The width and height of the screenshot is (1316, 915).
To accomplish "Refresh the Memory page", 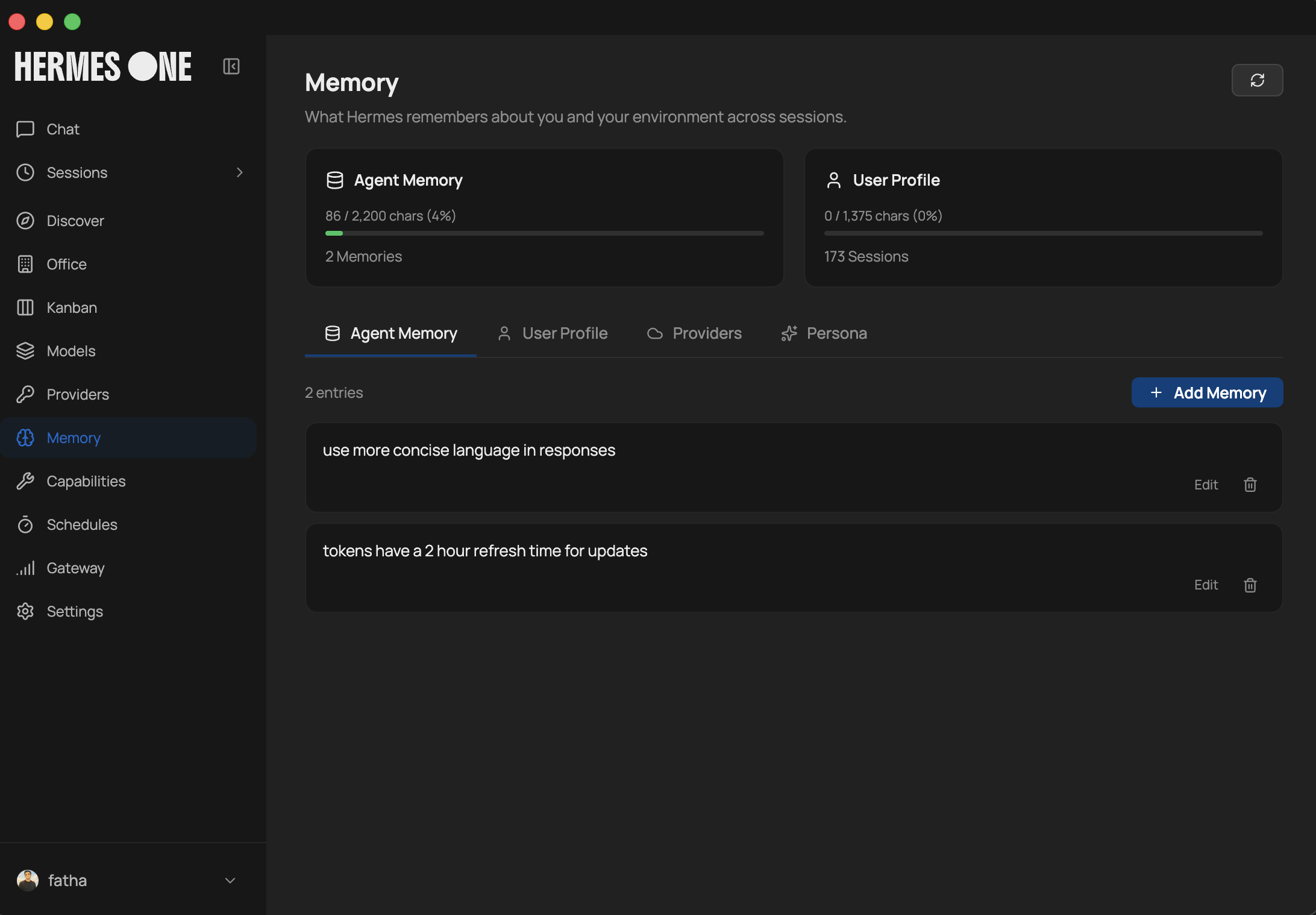I will point(1257,80).
